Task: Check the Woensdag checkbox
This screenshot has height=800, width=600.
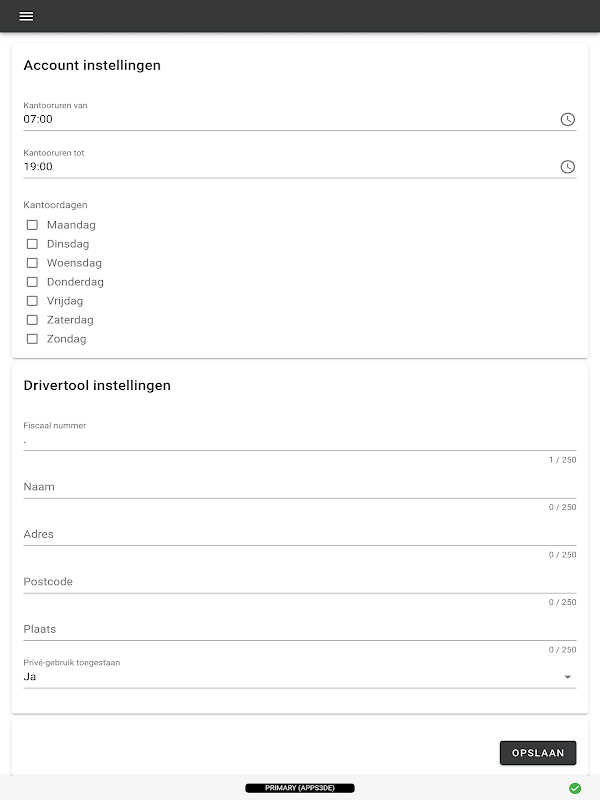Action: tap(32, 263)
